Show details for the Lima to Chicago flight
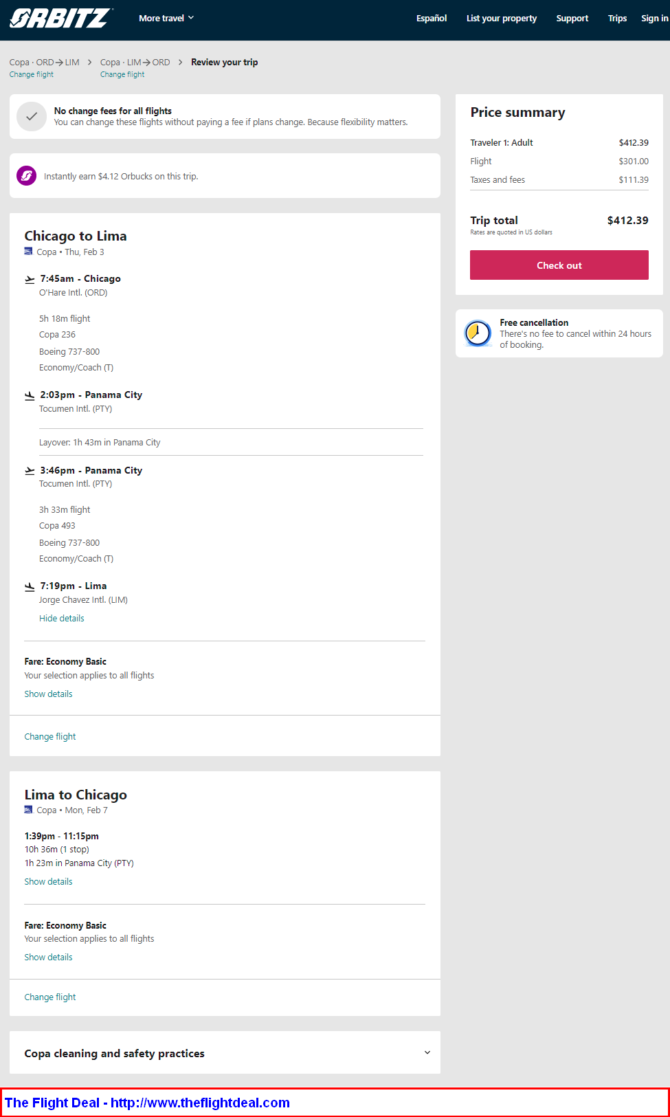Viewport: 670px width, 1117px height. click(x=48, y=881)
